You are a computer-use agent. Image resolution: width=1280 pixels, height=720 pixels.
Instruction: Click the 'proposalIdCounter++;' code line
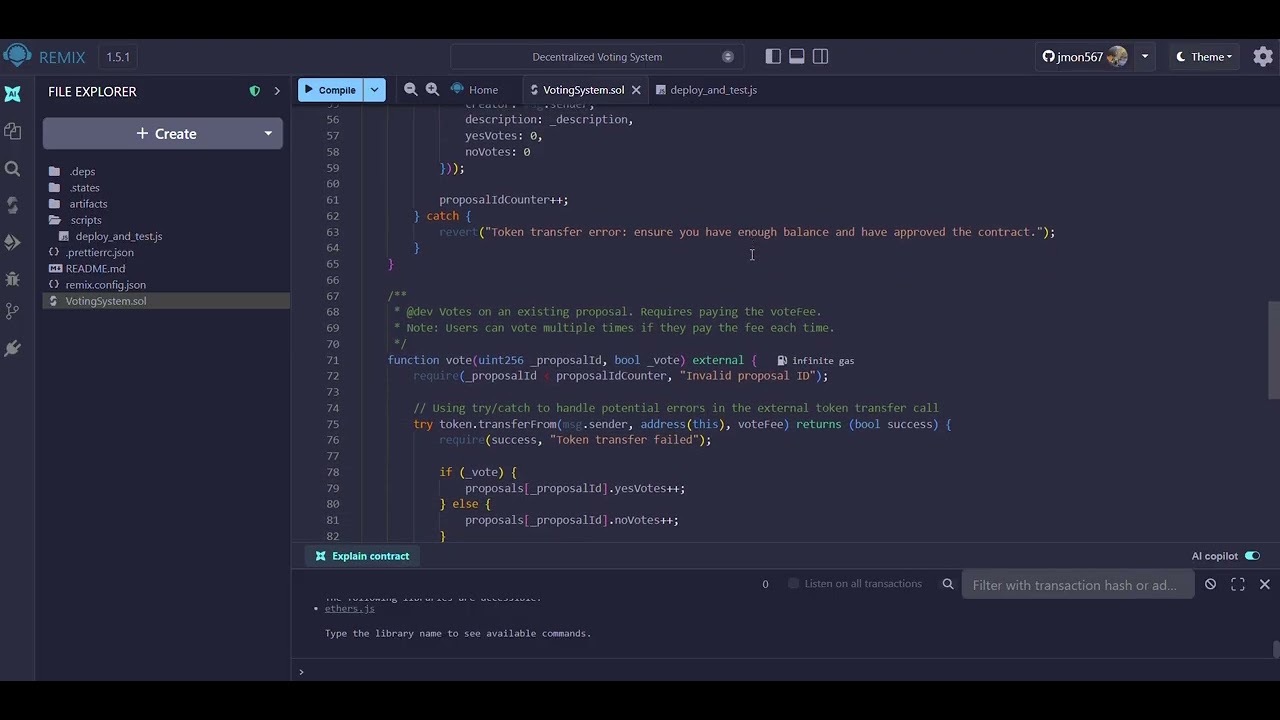click(x=504, y=200)
